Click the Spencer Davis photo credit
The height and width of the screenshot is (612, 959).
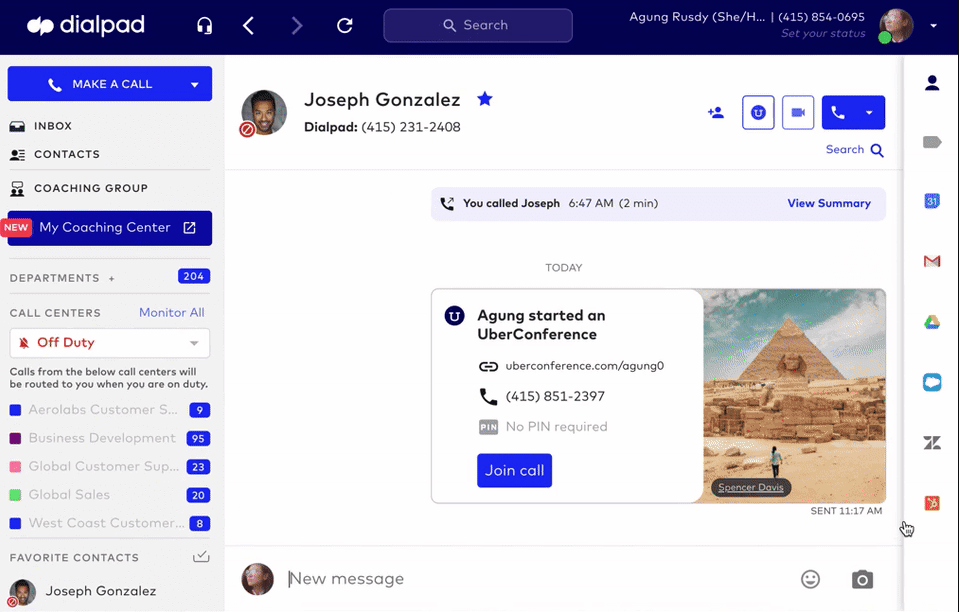[x=750, y=487]
